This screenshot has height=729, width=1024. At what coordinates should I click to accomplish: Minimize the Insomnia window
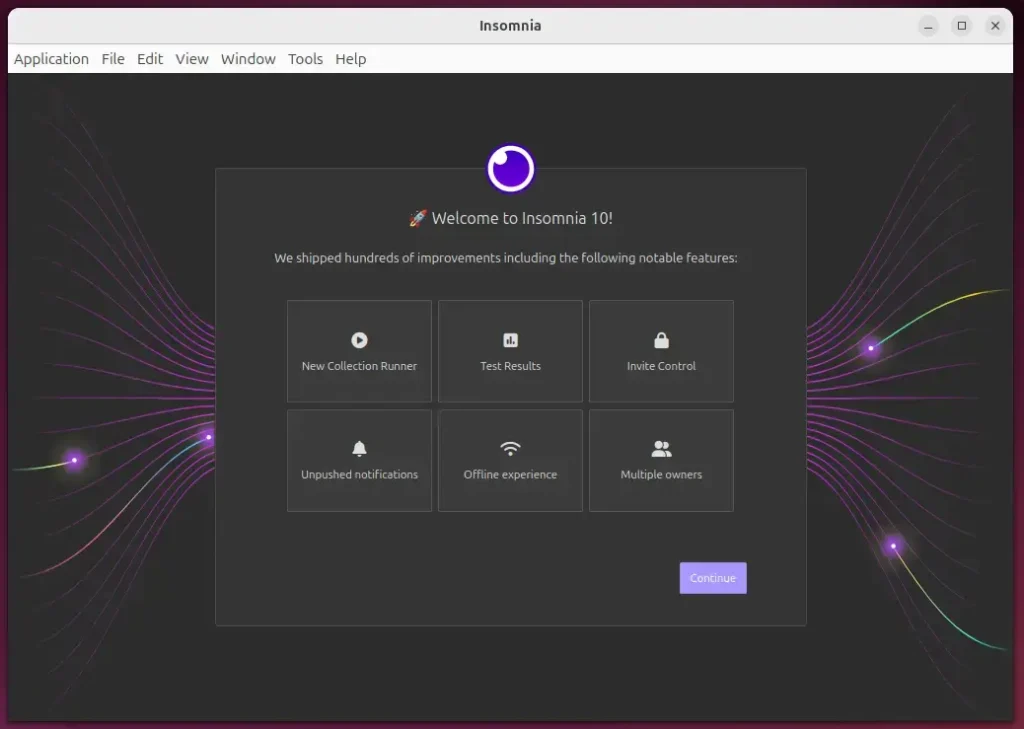[928, 26]
